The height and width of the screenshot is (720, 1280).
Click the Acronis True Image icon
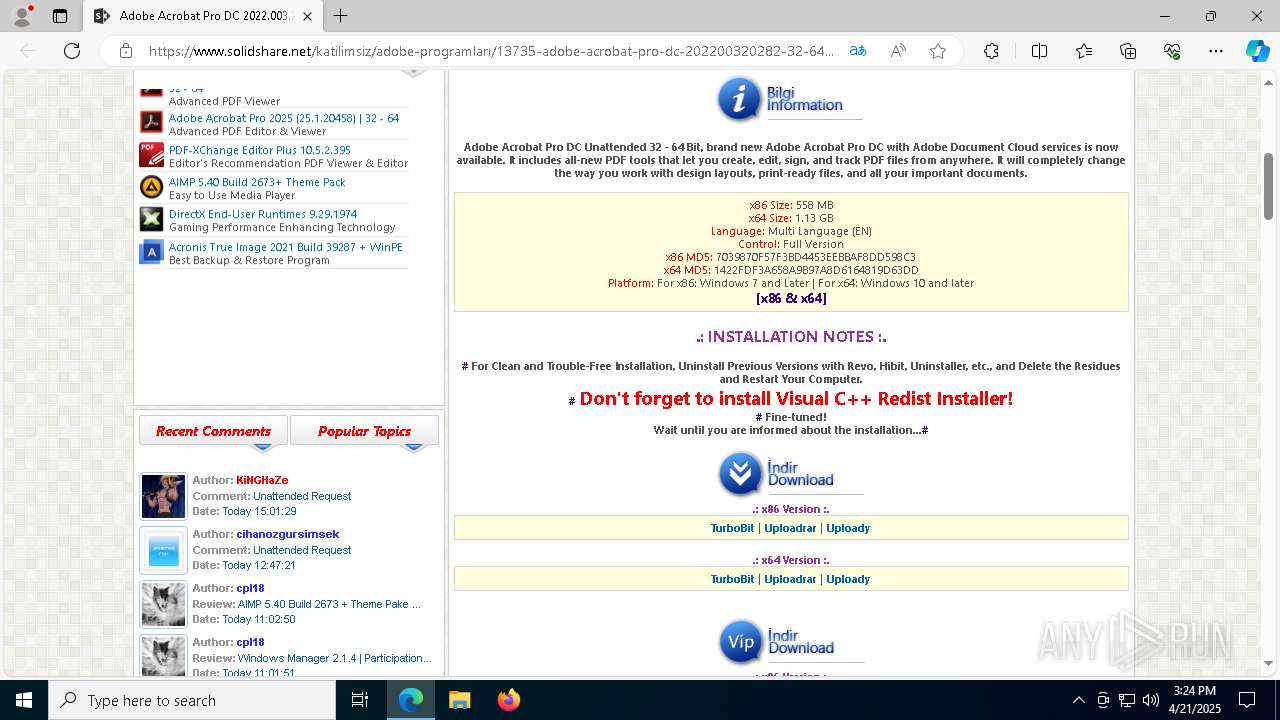coord(151,252)
